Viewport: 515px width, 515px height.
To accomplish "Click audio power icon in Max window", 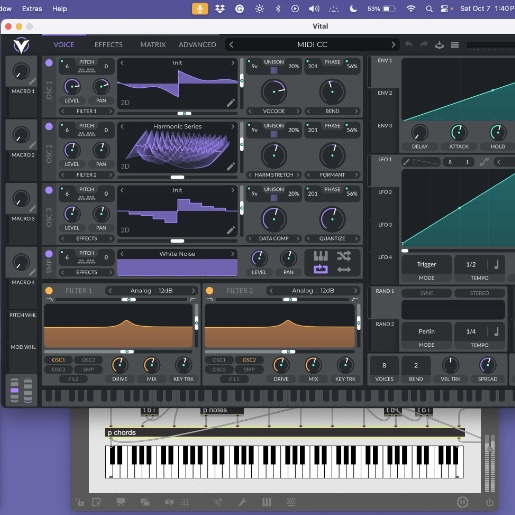I will pos(489,502).
